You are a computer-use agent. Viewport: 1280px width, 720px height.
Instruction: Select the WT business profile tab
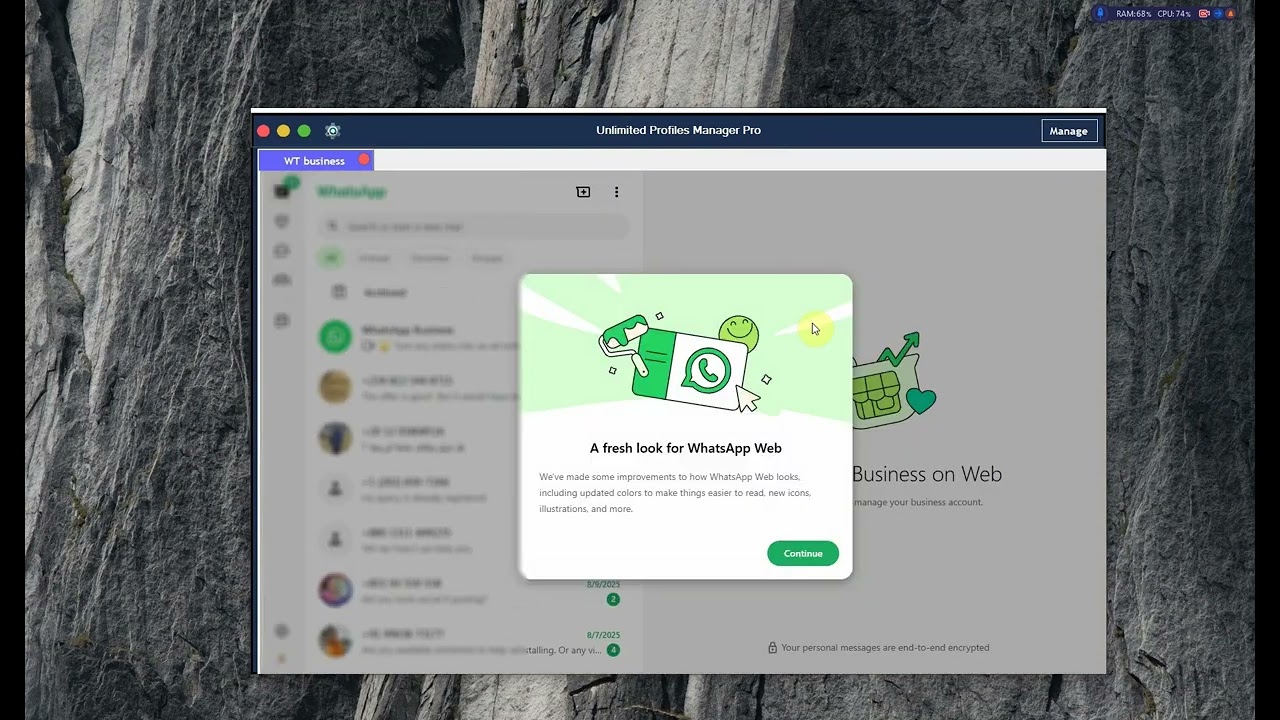pyautogui.click(x=314, y=161)
